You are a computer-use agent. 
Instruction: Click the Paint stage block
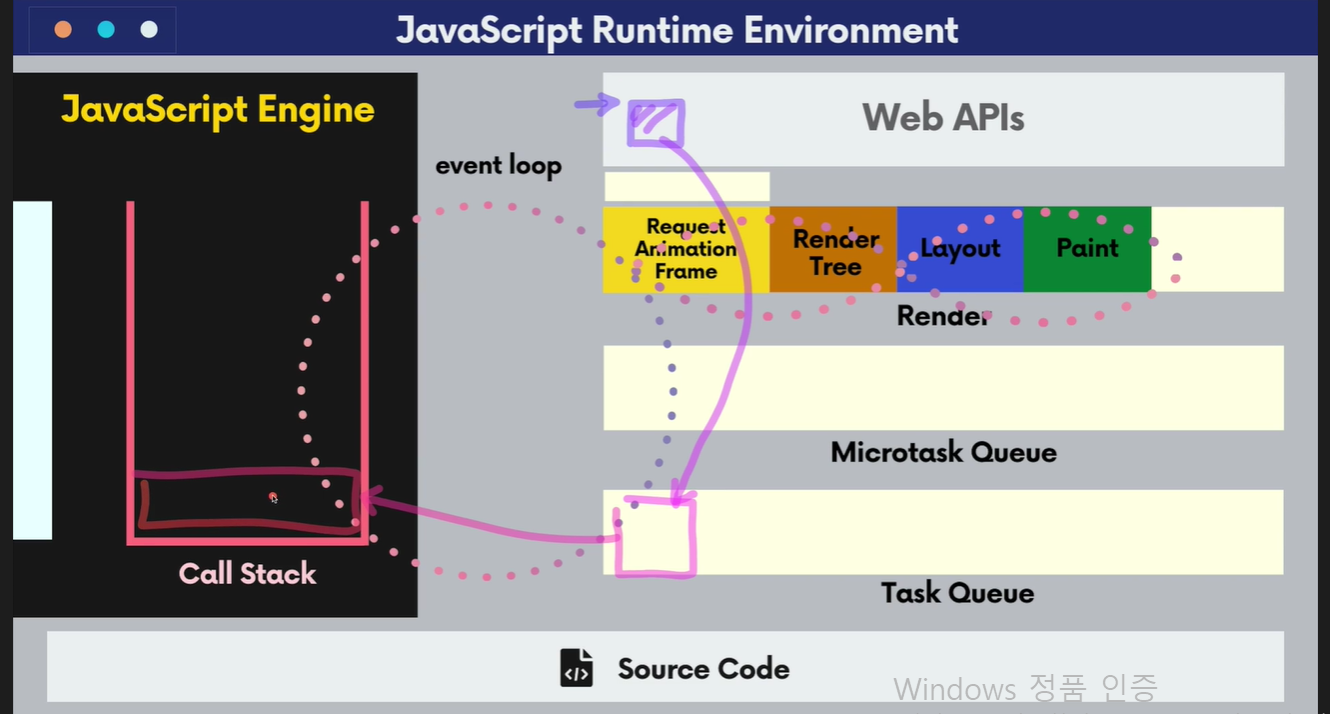(x=1088, y=249)
